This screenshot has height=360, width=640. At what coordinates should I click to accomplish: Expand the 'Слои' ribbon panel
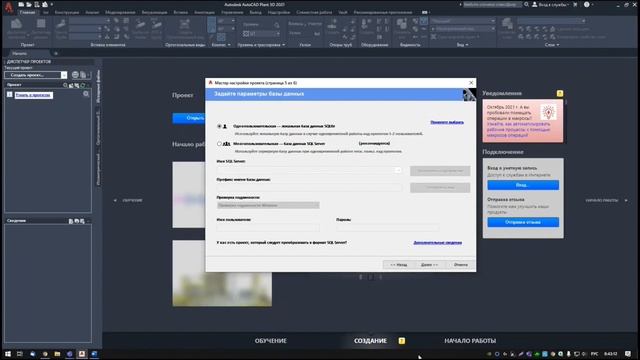coord(551,45)
